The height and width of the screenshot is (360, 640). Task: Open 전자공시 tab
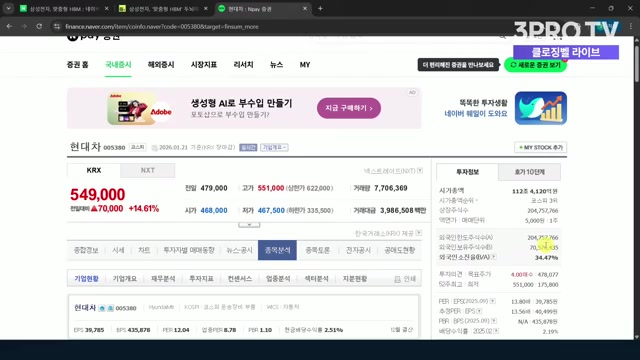[x=358, y=250]
